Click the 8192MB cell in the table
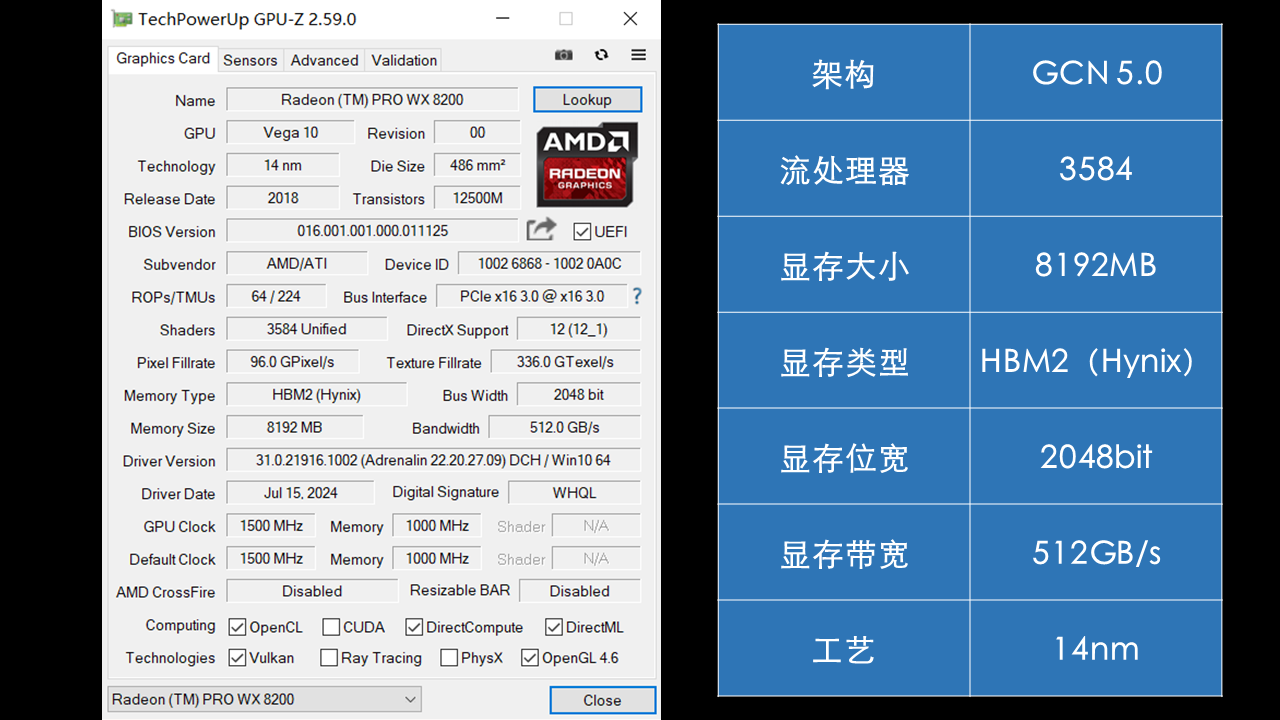 click(x=1096, y=265)
